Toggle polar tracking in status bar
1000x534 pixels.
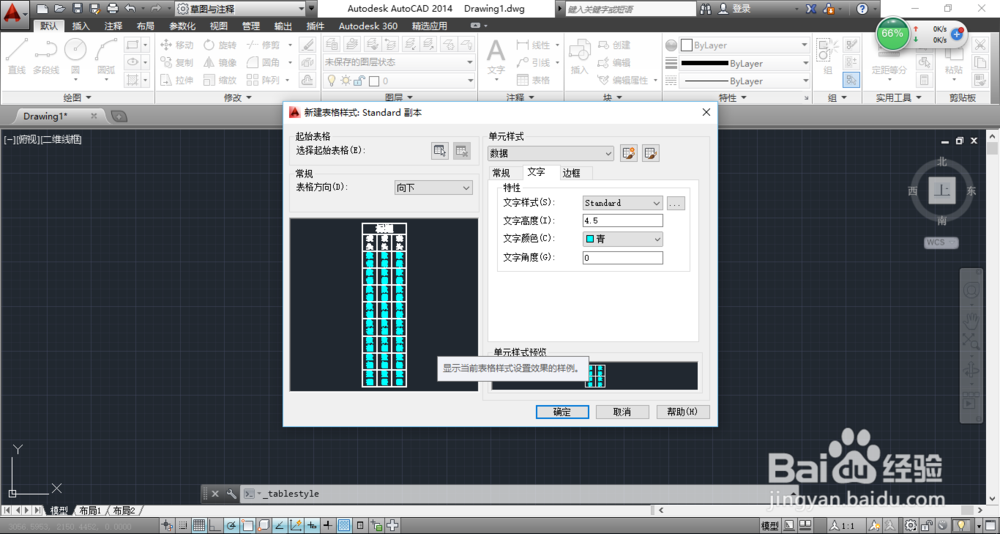coord(231,526)
